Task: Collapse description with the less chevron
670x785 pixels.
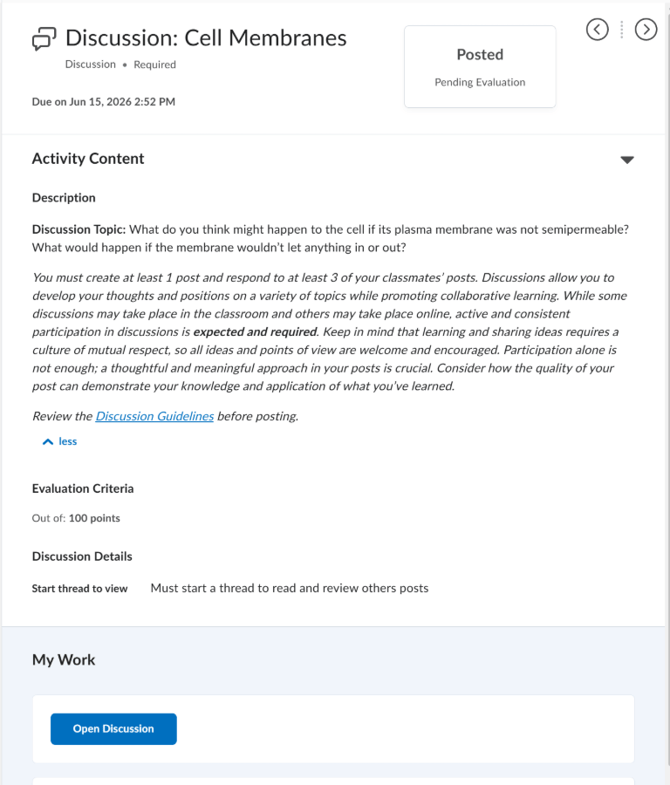Action: point(48,442)
